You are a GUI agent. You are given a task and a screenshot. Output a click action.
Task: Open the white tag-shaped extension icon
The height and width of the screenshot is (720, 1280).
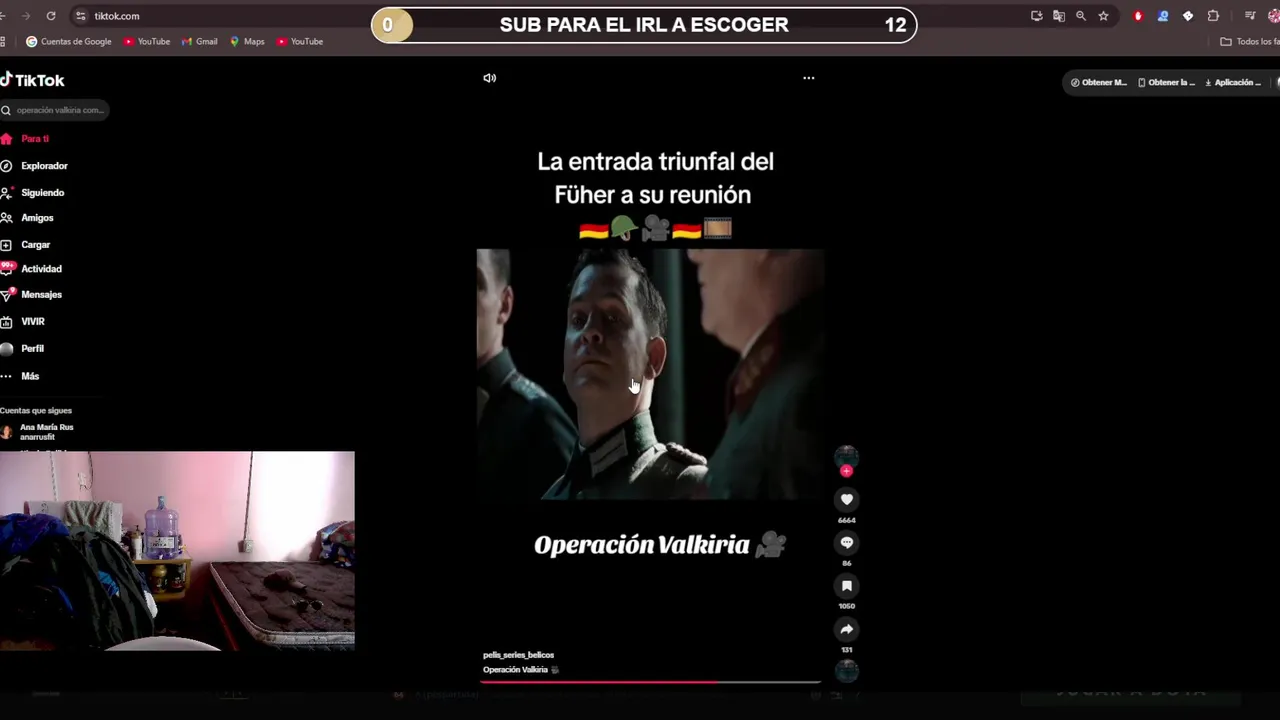[x=1188, y=16]
